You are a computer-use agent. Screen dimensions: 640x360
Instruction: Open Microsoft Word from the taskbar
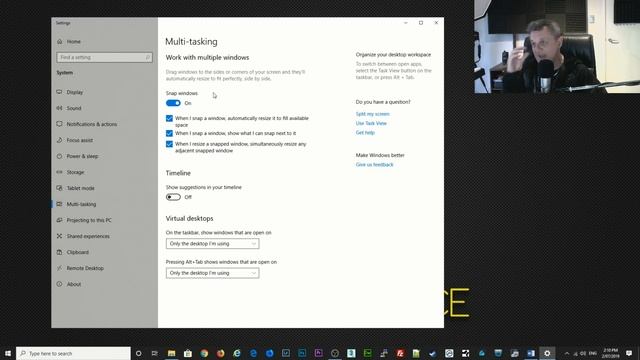[x=531, y=353]
